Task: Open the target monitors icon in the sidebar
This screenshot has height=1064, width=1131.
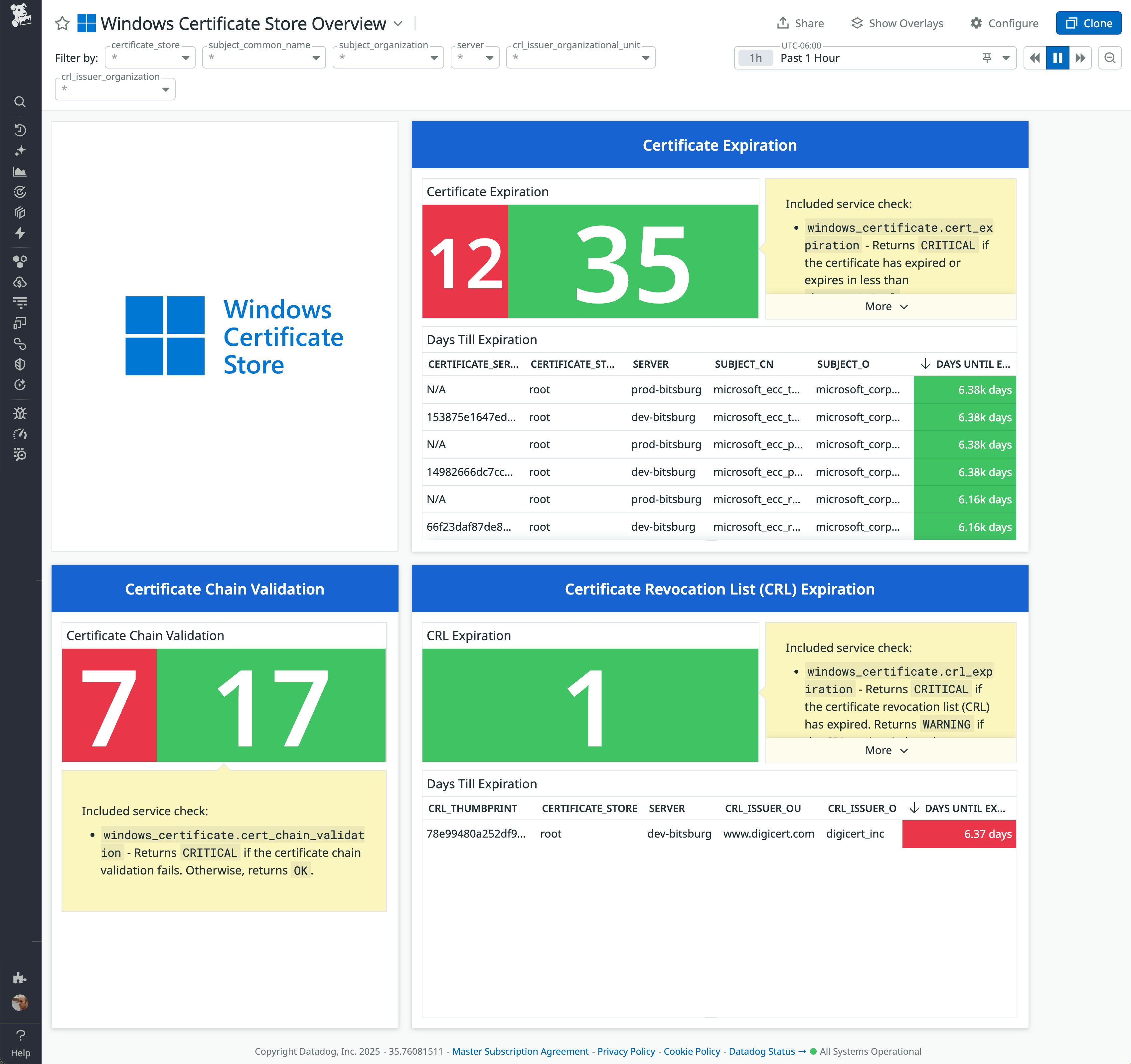Action: pyautogui.click(x=20, y=192)
